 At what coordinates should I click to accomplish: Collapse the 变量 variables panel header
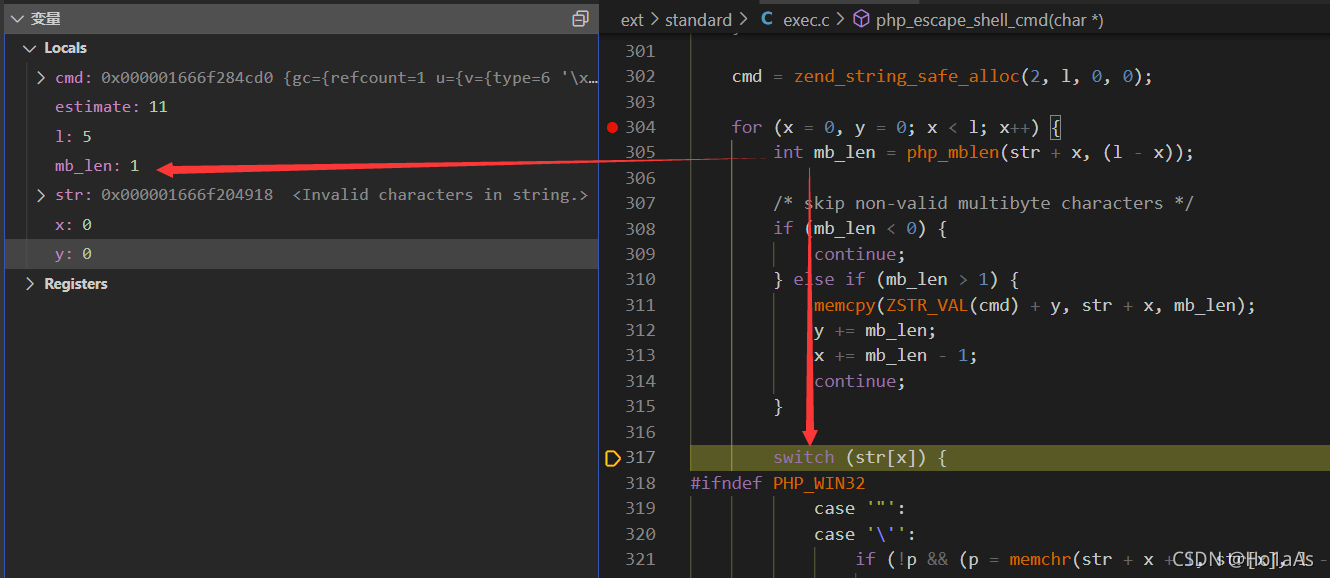(x=300, y=19)
